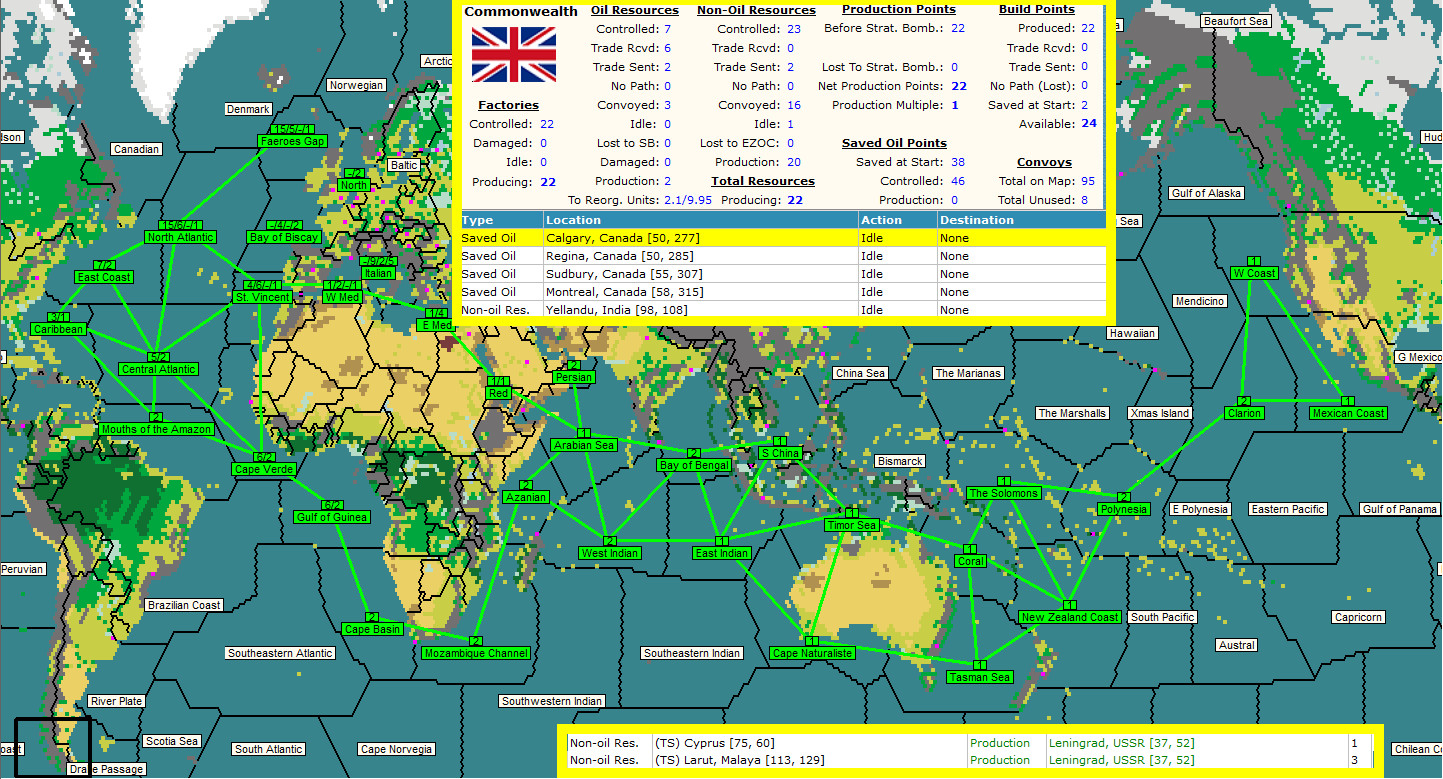1443x779 pixels.
Task: Click the Mouths of the Amazon label
Action: tap(156, 430)
